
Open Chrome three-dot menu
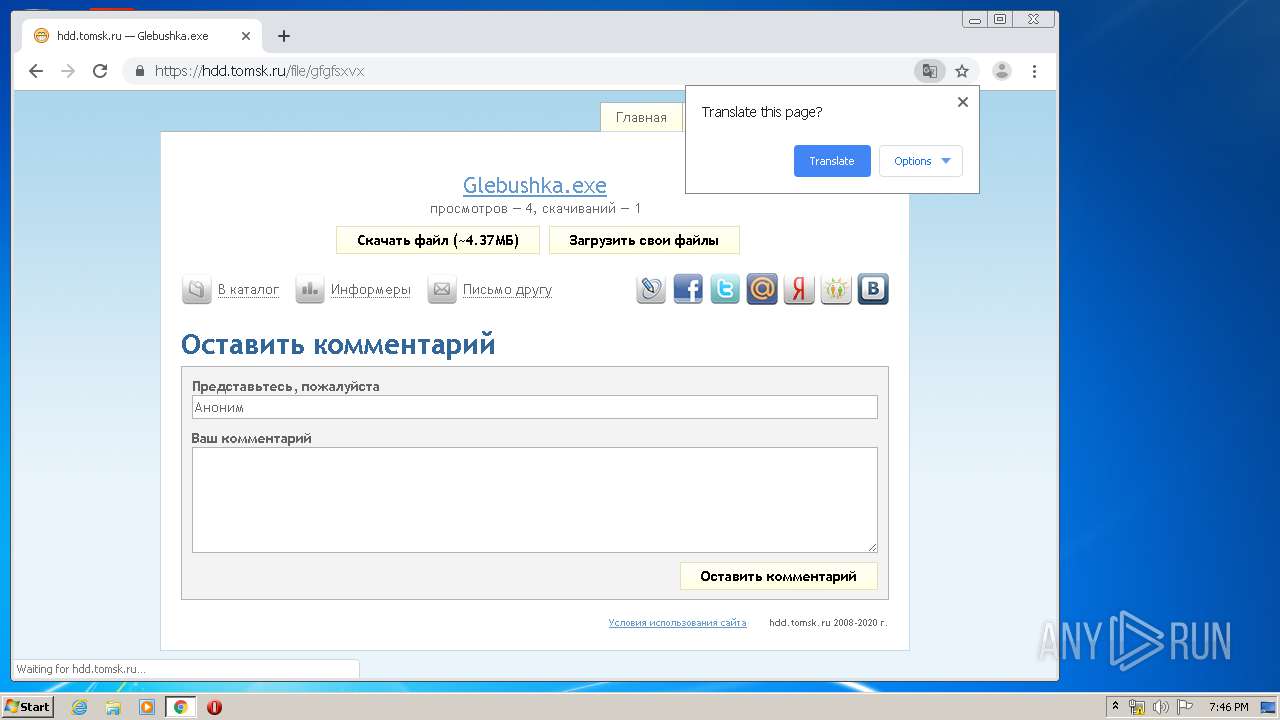(x=1034, y=71)
